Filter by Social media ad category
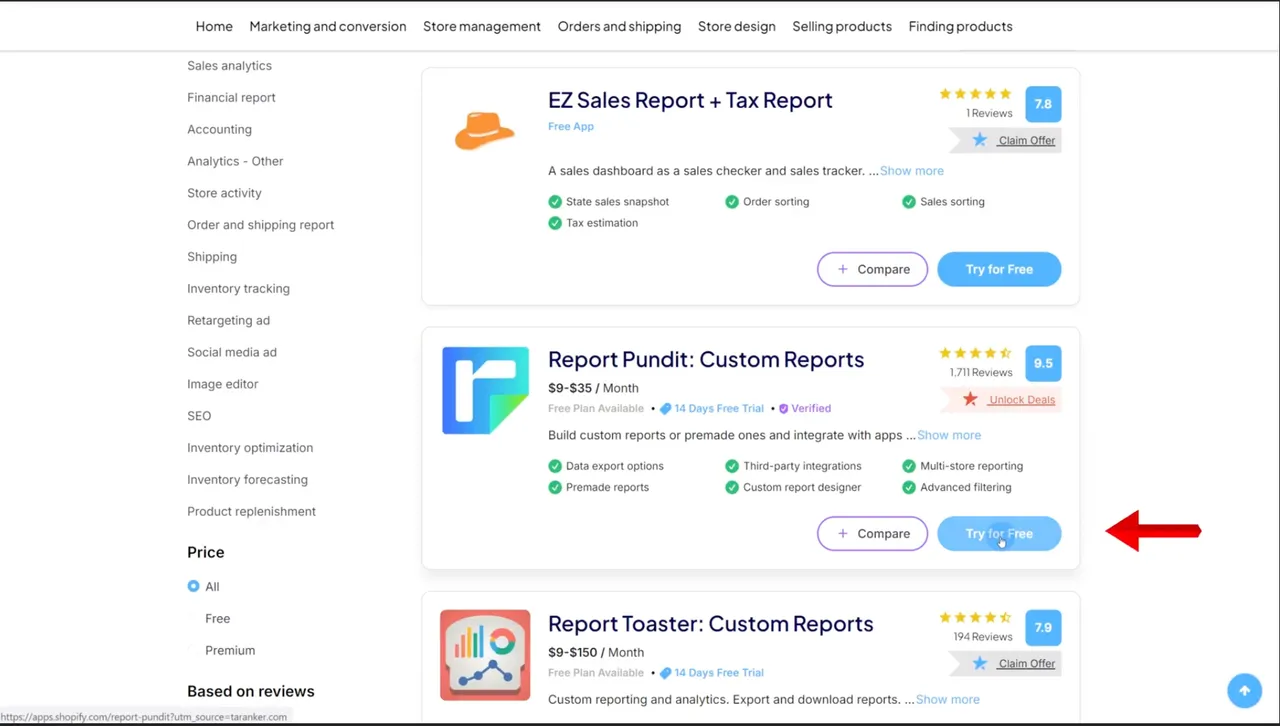The height and width of the screenshot is (726, 1280). 232,352
